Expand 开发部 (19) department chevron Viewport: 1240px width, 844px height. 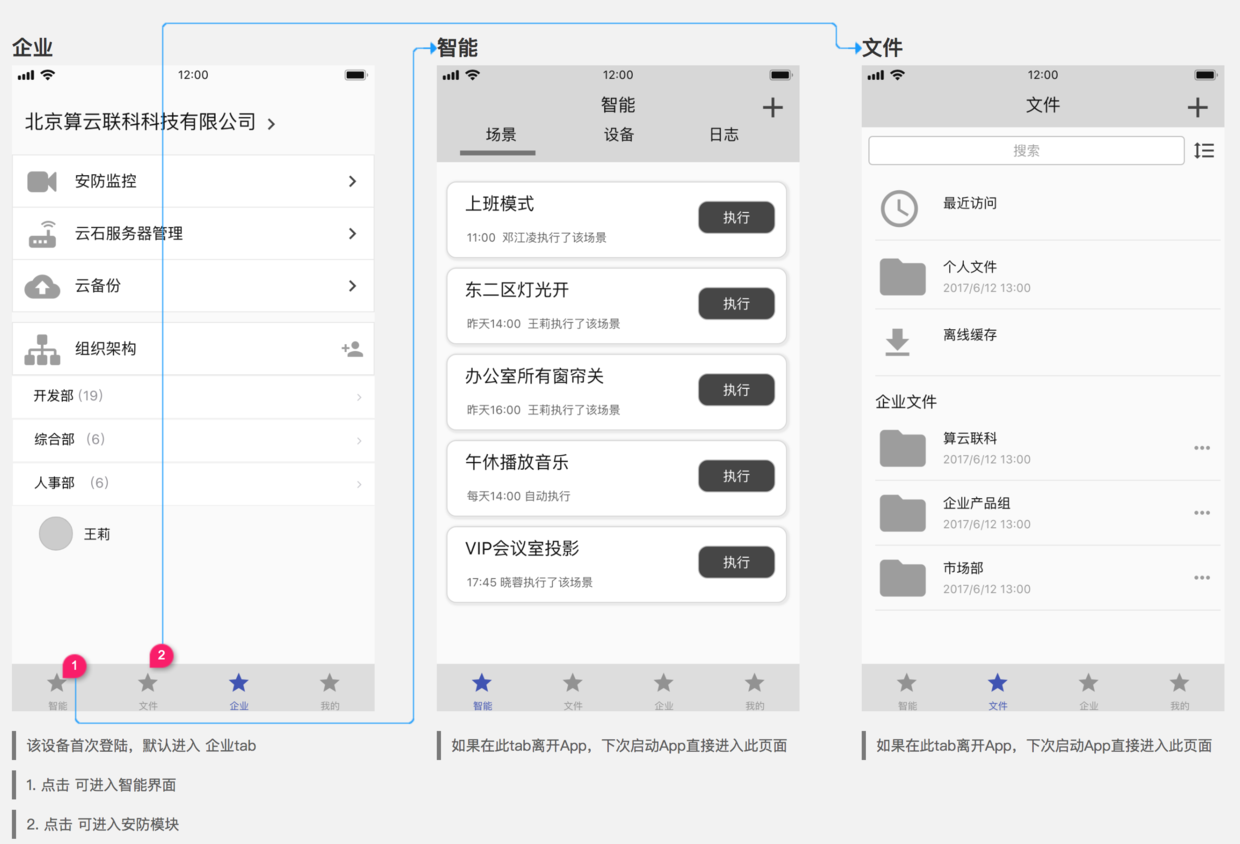point(360,398)
